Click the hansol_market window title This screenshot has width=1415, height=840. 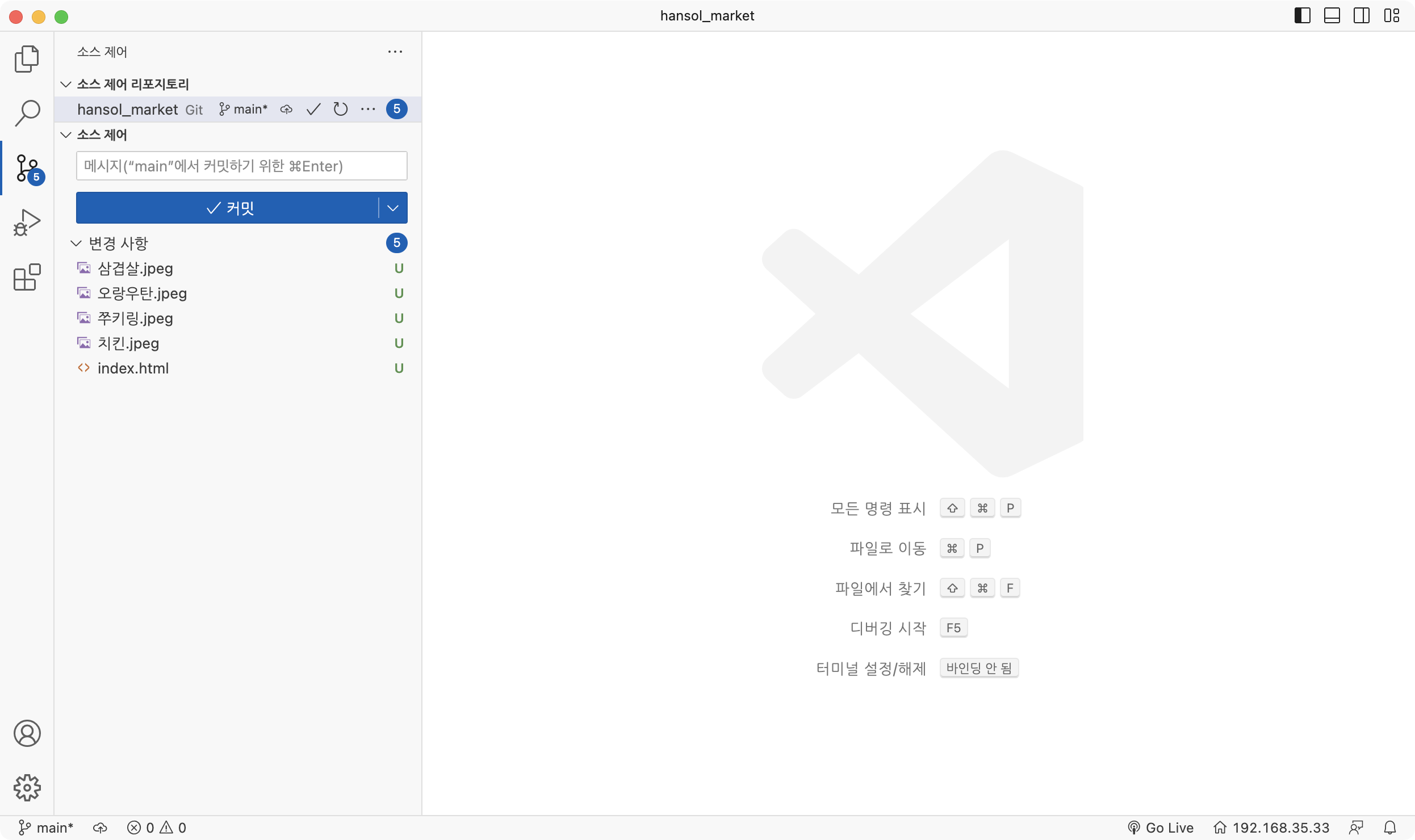point(707,15)
